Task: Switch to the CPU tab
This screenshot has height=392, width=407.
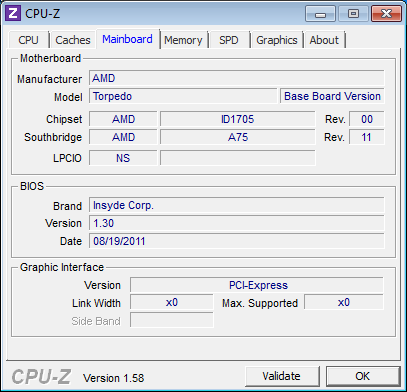Action: pos(29,40)
